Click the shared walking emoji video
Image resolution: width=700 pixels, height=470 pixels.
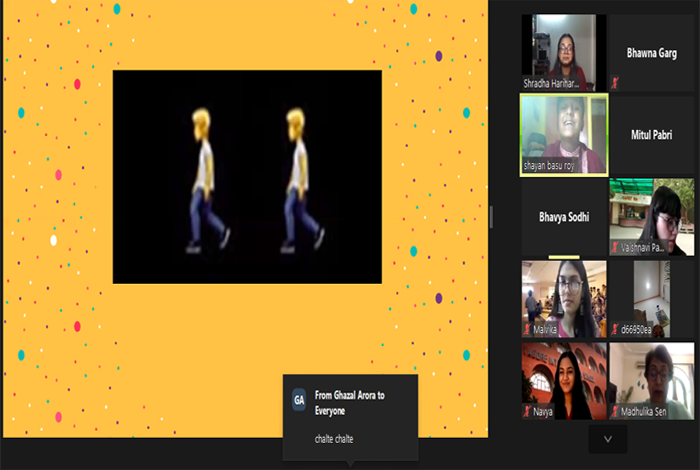point(247,177)
